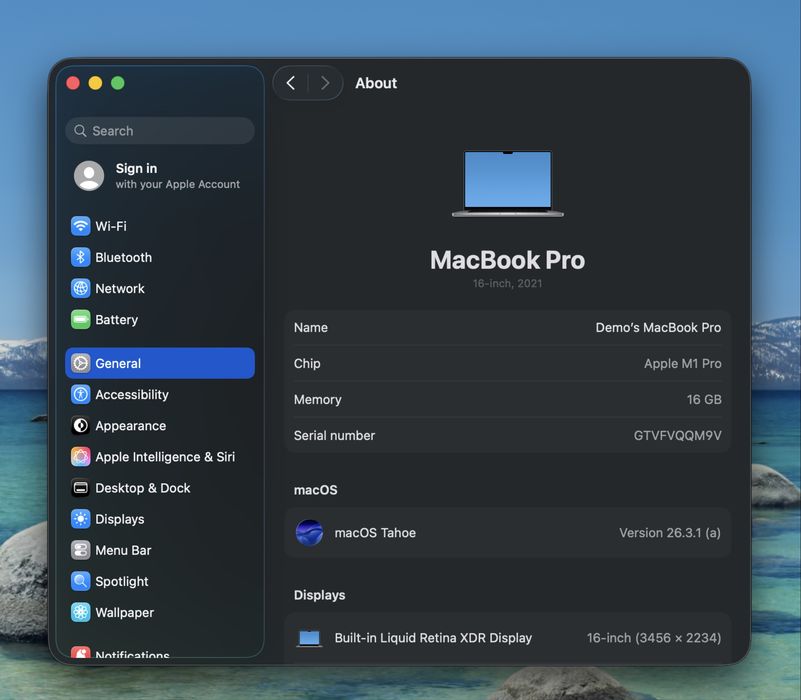Click the General gear icon
This screenshot has height=700, width=801.
click(80, 363)
